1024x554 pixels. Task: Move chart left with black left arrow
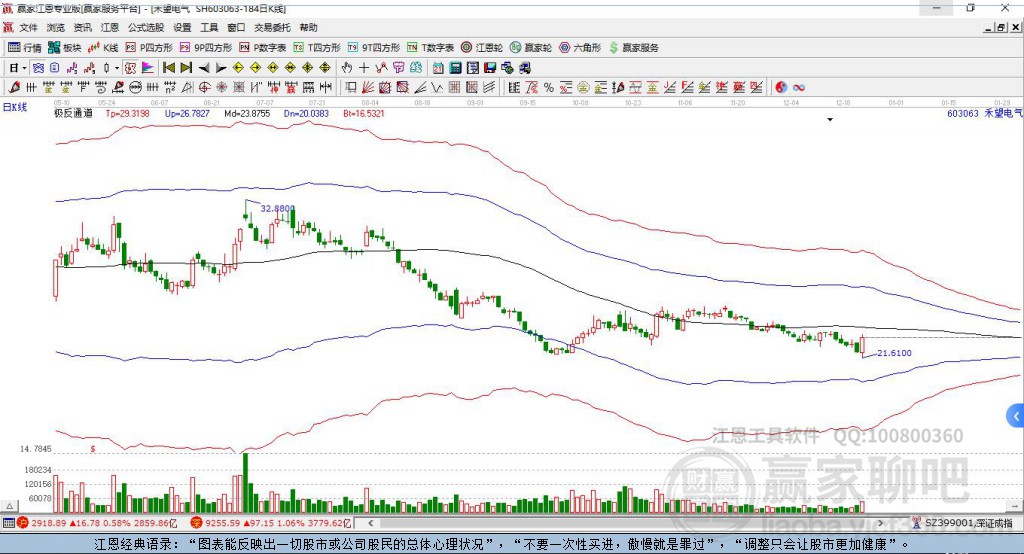pos(204,68)
